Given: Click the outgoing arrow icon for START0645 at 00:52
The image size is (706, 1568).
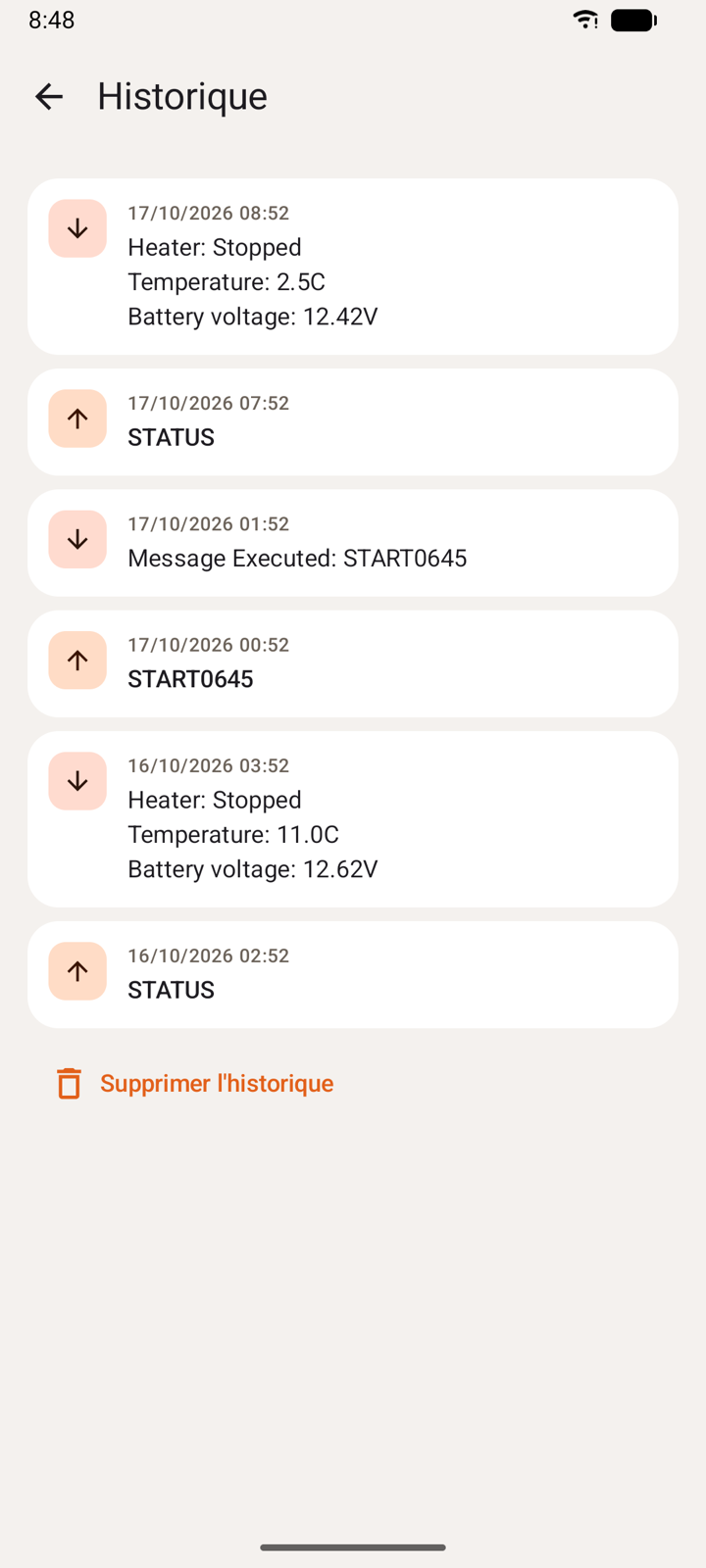Looking at the screenshot, I should [77, 660].
